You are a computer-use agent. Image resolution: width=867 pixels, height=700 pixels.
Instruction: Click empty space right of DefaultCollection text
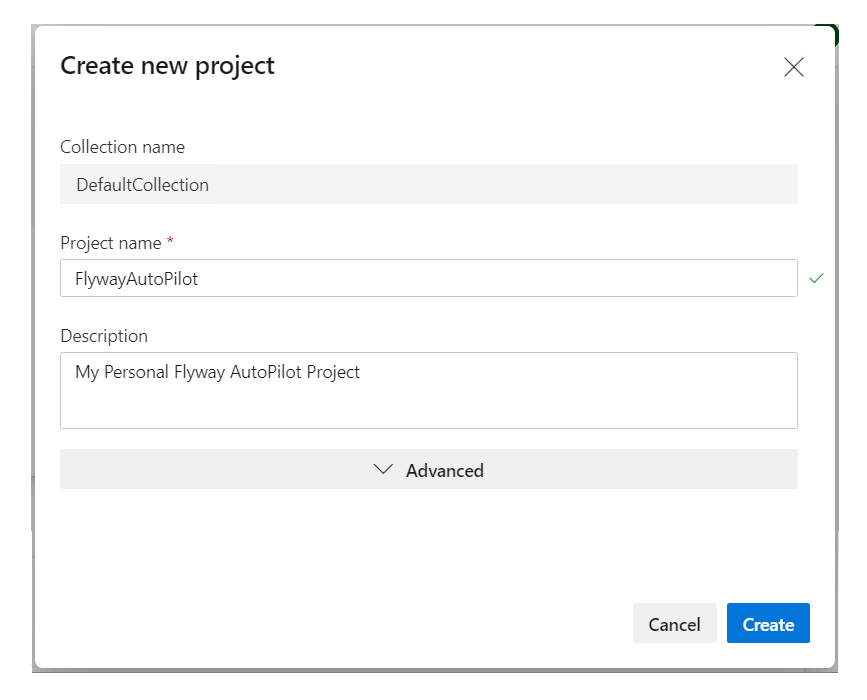tap(500, 185)
